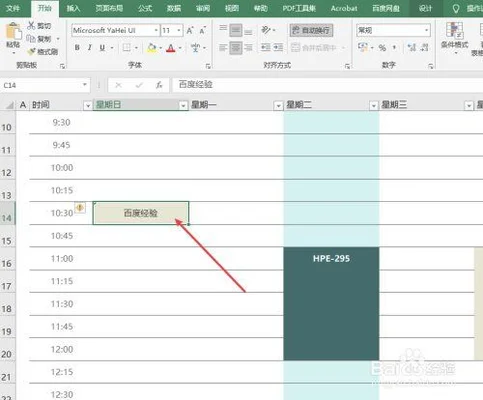Screen dimensions: 483x400
Task: Toggle bold (B) formatting
Action: [77, 48]
